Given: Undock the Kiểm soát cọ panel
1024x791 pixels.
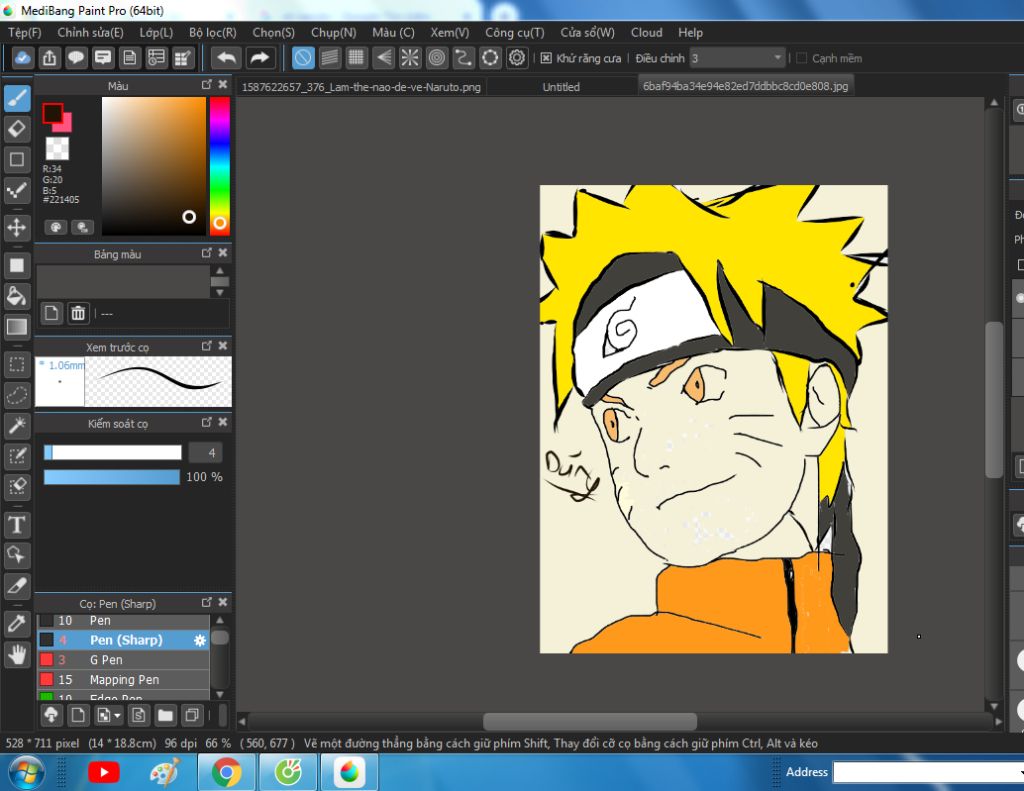Looking at the screenshot, I should point(206,422).
